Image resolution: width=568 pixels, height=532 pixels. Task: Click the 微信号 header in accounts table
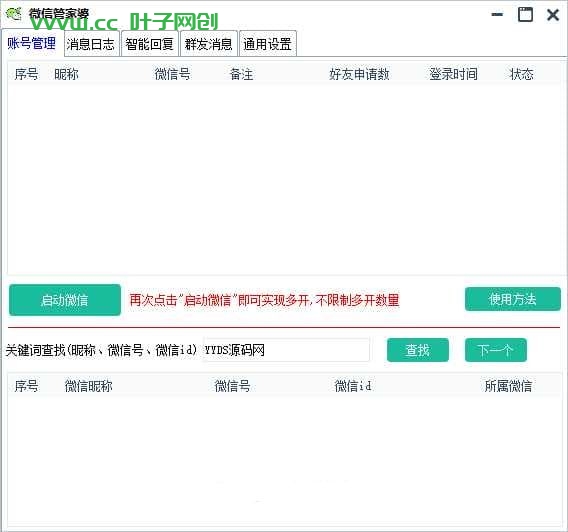point(172,74)
